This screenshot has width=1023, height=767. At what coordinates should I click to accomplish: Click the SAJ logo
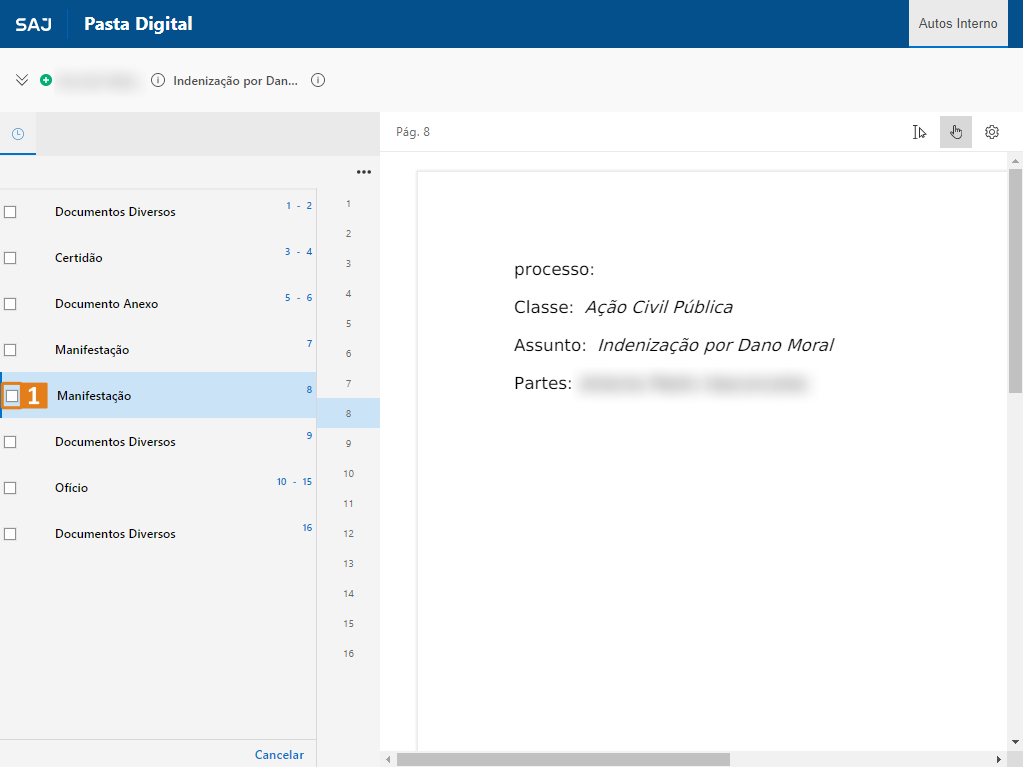(33, 25)
